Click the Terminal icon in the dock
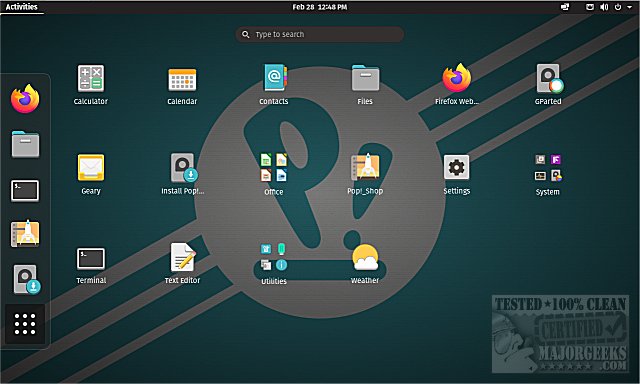The image size is (640, 384). click(x=25, y=191)
